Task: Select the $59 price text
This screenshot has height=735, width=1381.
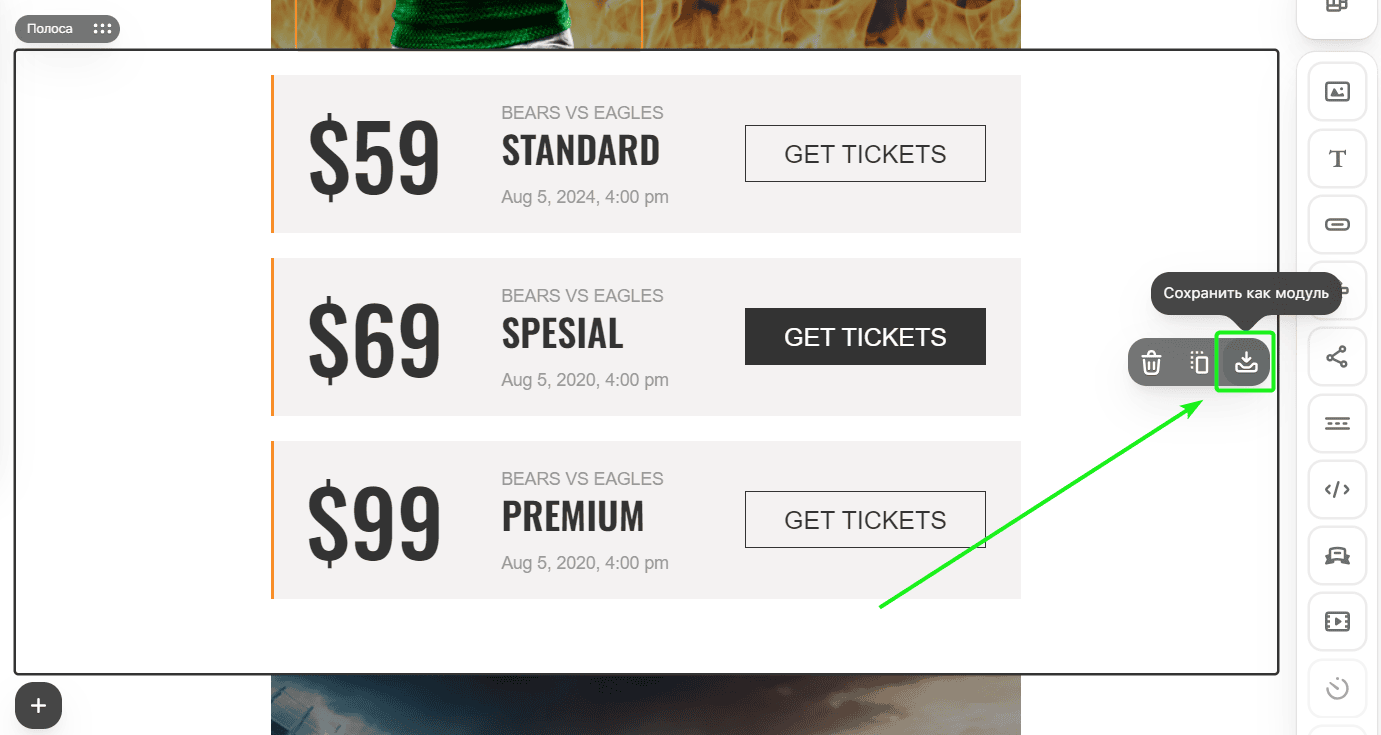Action: pos(374,157)
